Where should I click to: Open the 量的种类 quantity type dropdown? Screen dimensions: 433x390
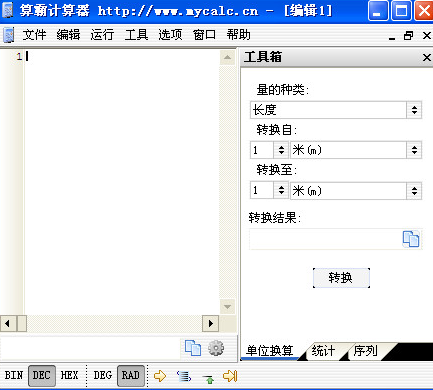(x=336, y=110)
